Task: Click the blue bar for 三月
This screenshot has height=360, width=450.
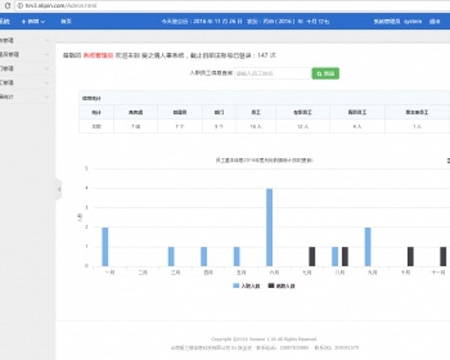Action: 171,256
